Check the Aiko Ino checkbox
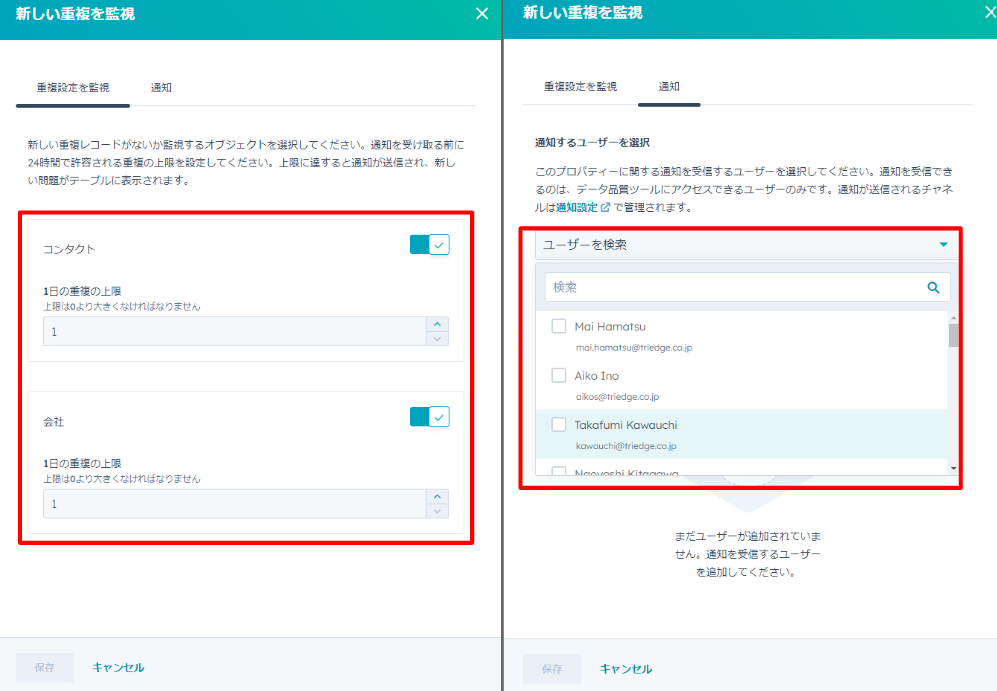 coord(559,375)
